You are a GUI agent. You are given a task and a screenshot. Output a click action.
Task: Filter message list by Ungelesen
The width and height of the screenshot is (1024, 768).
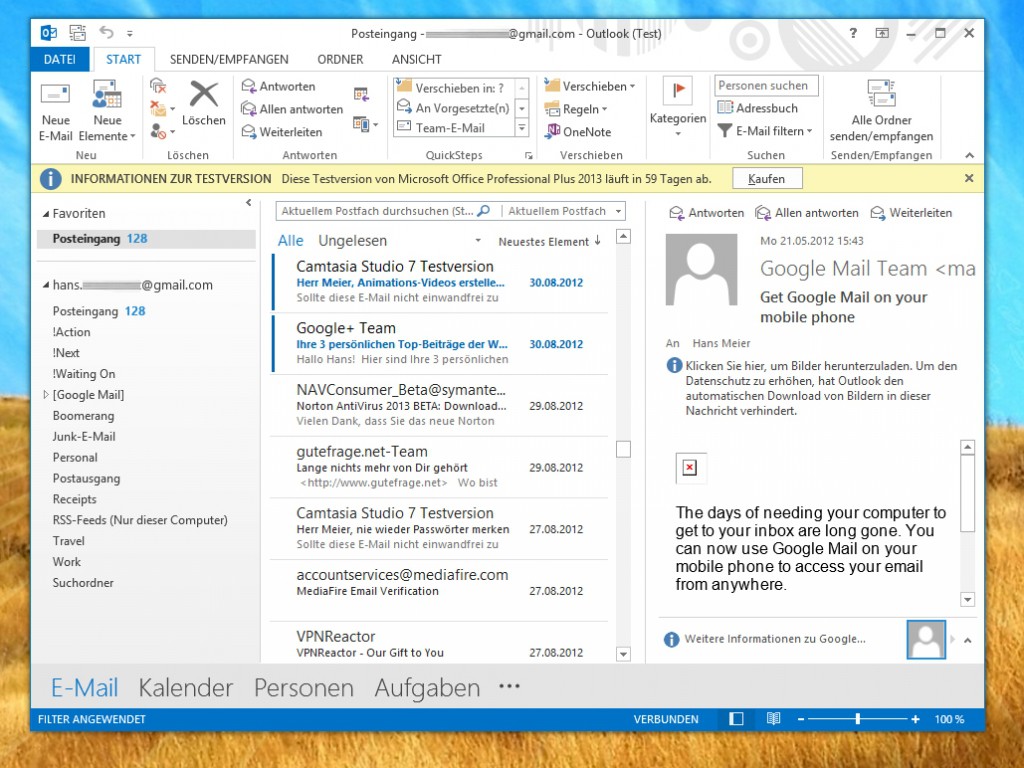[352, 241]
